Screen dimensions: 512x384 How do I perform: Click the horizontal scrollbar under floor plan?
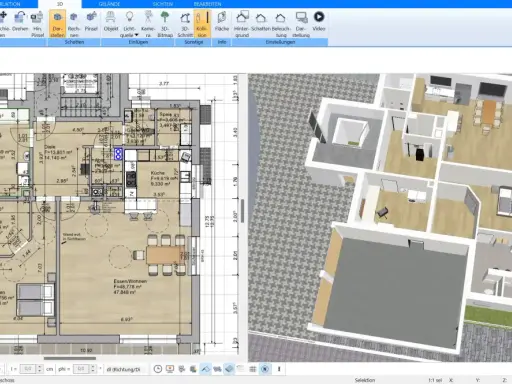[70, 359]
